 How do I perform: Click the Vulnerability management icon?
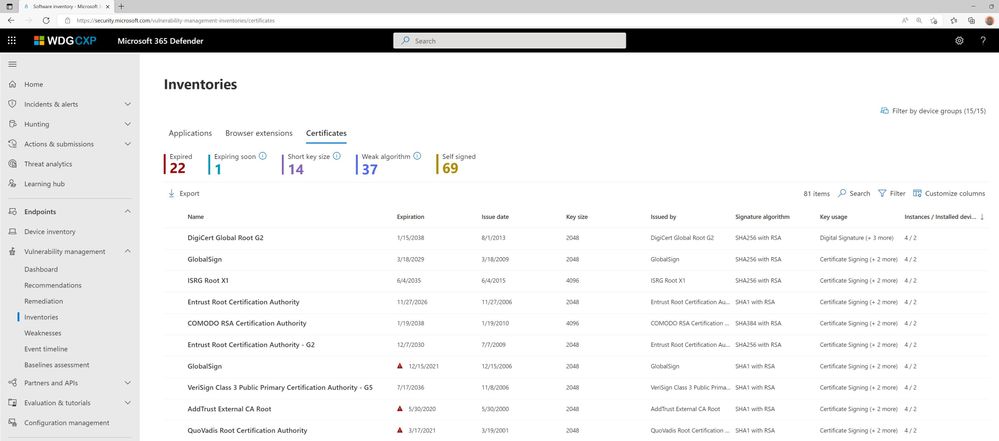coord(12,252)
